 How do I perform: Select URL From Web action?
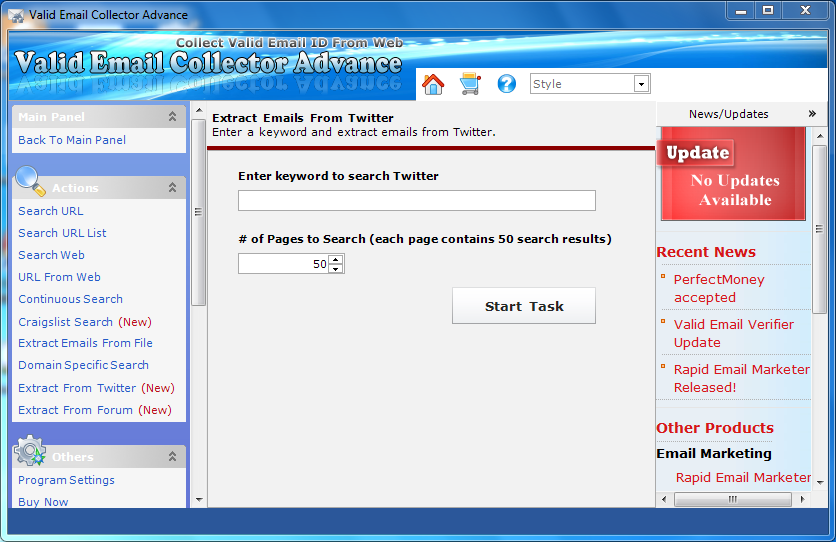tap(59, 277)
